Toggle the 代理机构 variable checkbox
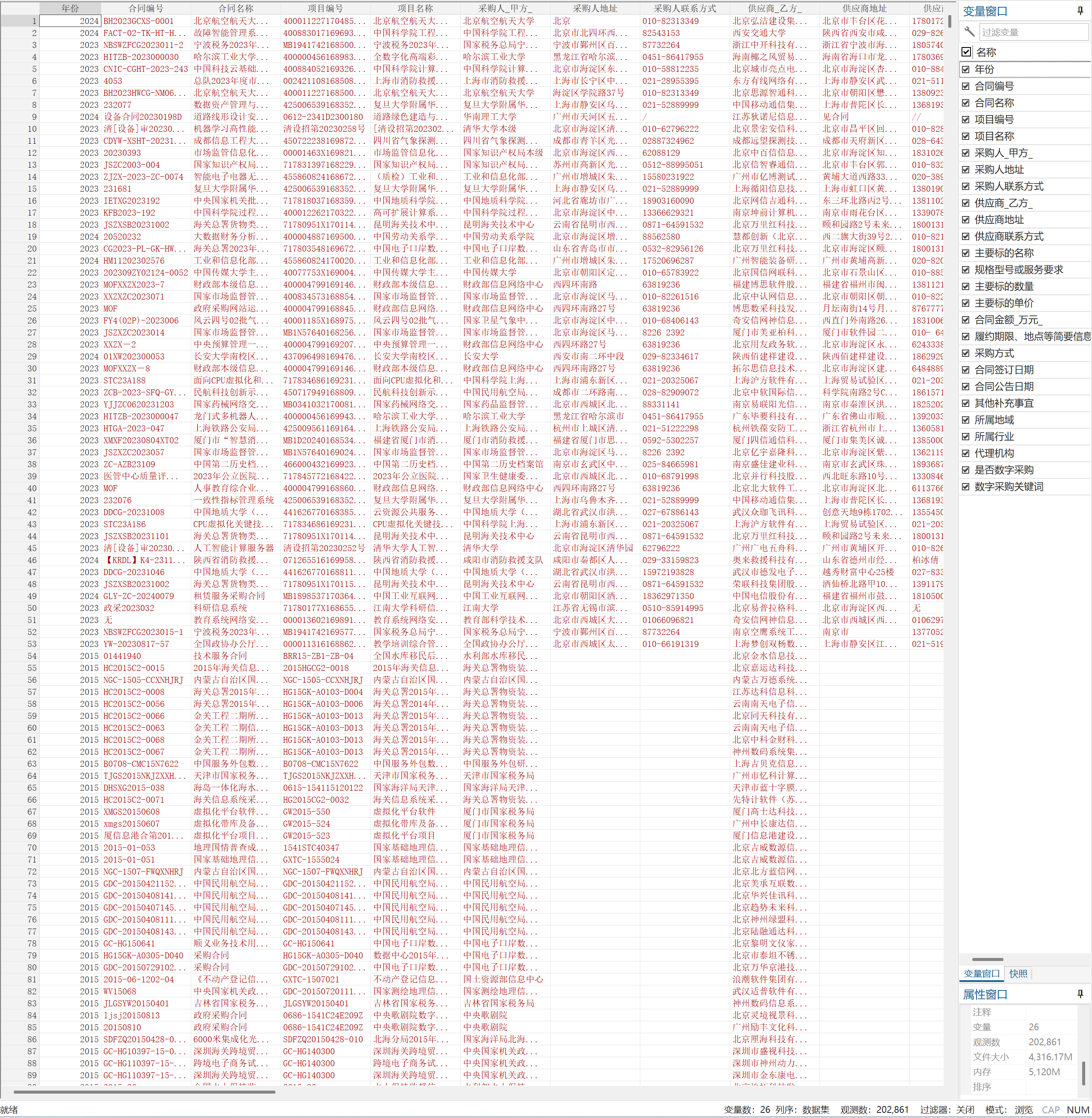This screenshot has height=1118, width=1092. click(x=966, y=454)
